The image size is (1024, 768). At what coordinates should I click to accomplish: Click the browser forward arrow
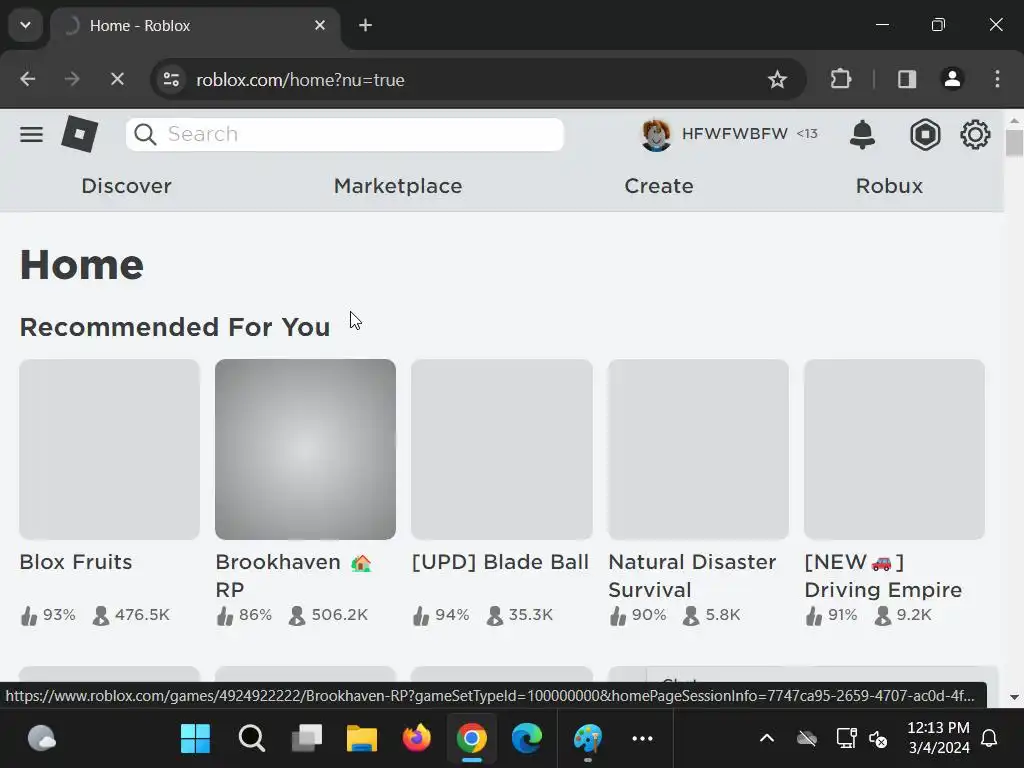72,80
